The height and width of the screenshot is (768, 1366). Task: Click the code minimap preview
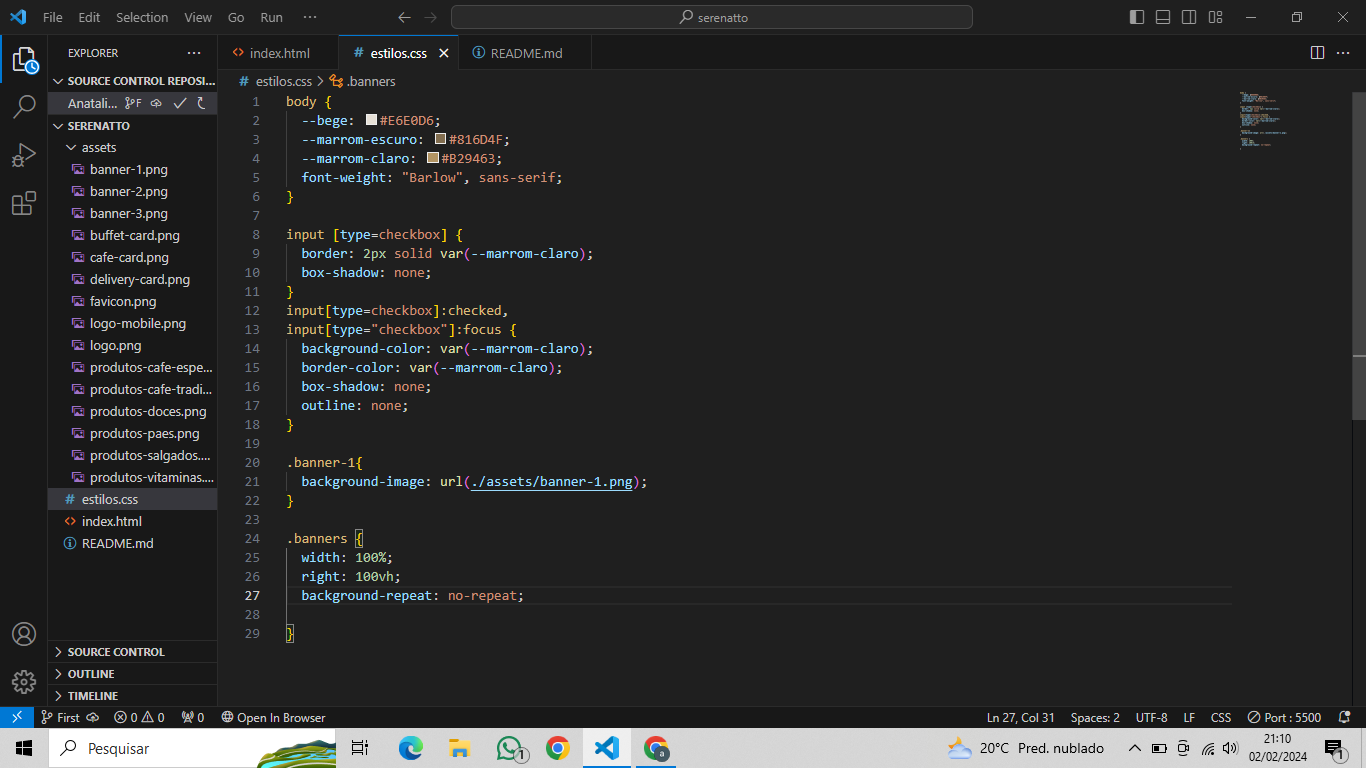click(x=1262, y=120)
